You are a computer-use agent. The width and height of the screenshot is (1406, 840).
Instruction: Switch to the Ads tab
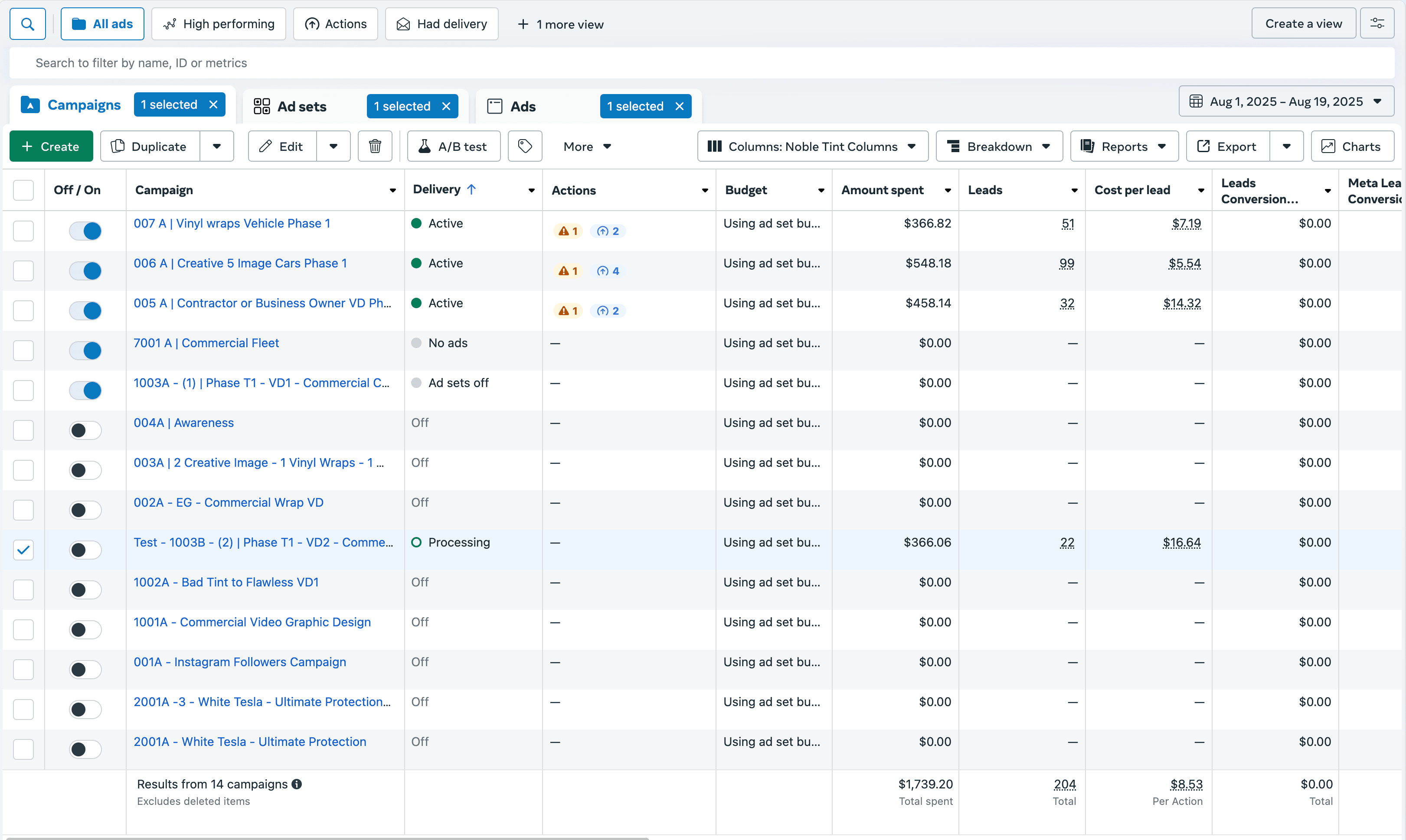point(523,107)
